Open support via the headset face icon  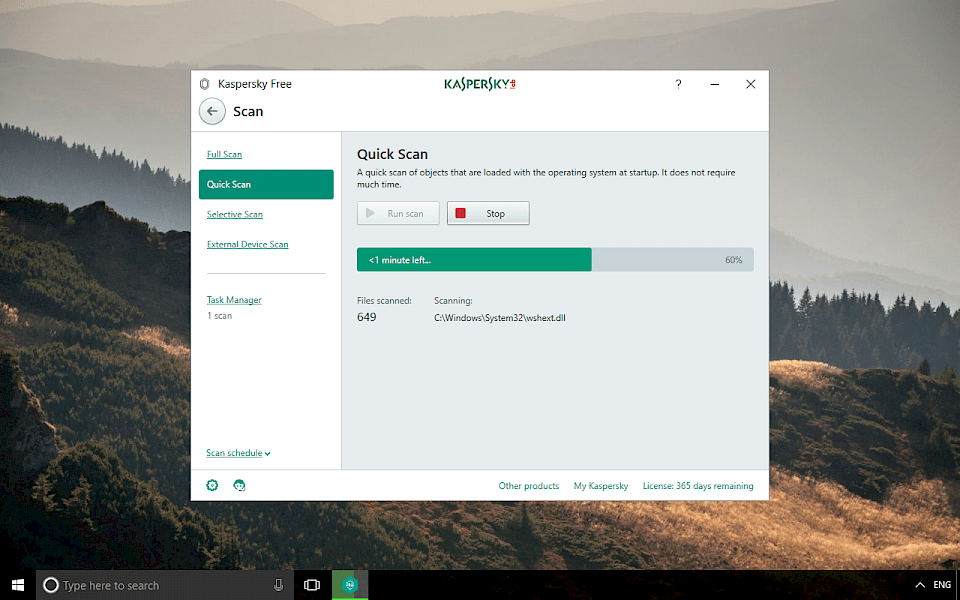coord(239,486)
